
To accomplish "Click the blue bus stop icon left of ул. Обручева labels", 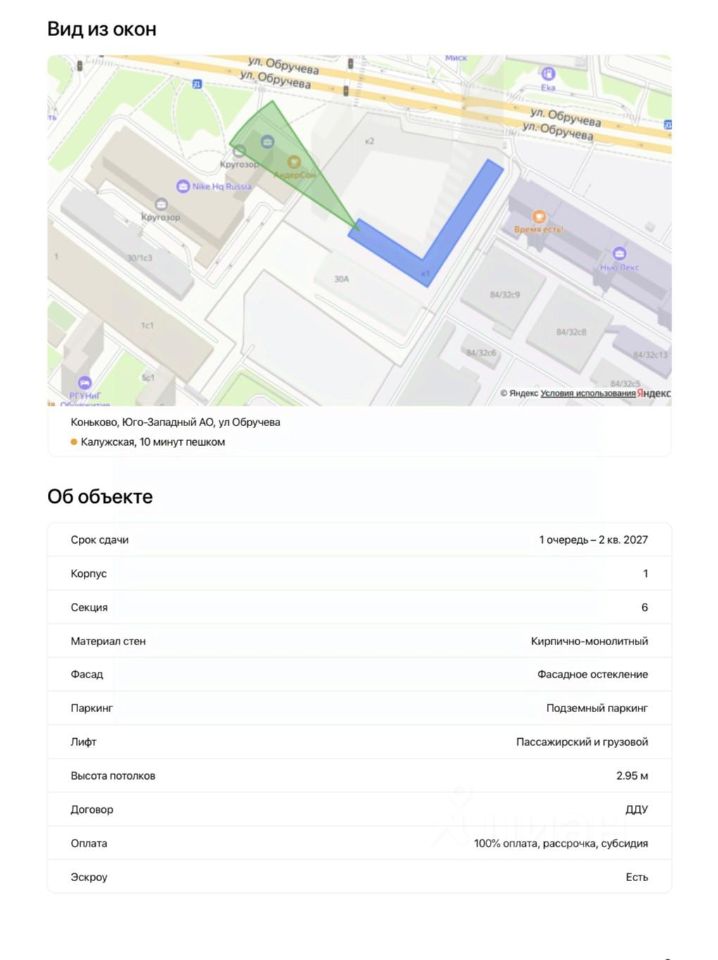I will (197, 84).
